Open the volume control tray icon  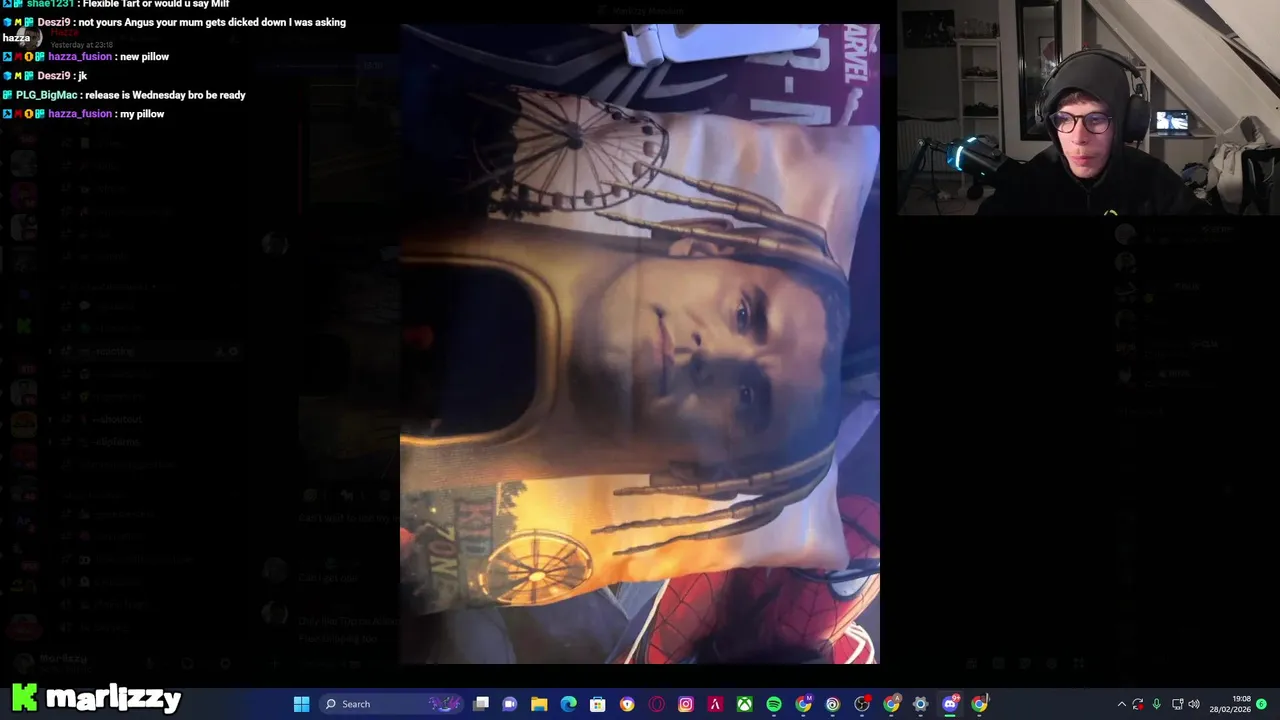pos(1194,704)
